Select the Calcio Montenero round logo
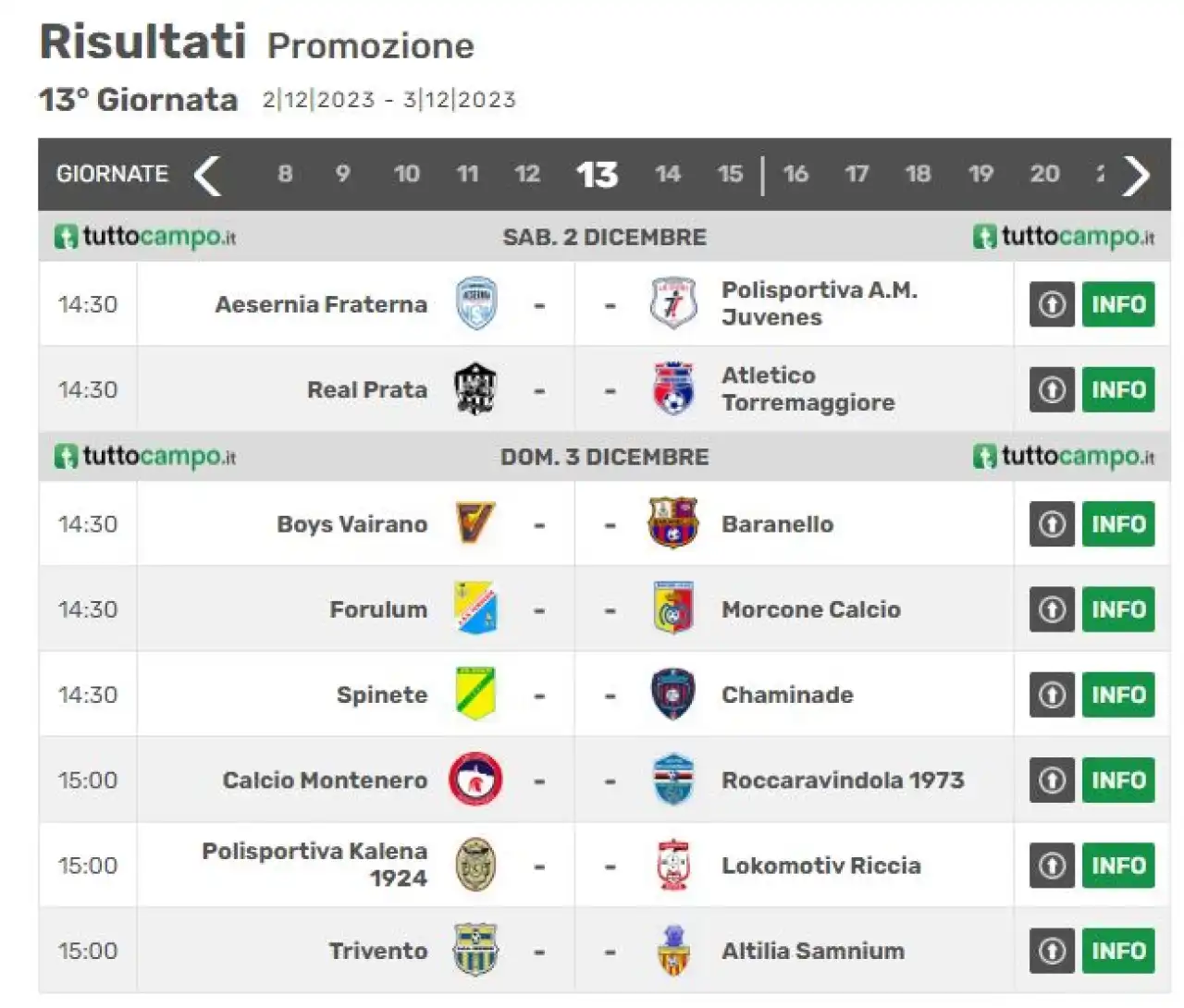Screen dimensions: 1184x1008 click(x=475, y=780)
